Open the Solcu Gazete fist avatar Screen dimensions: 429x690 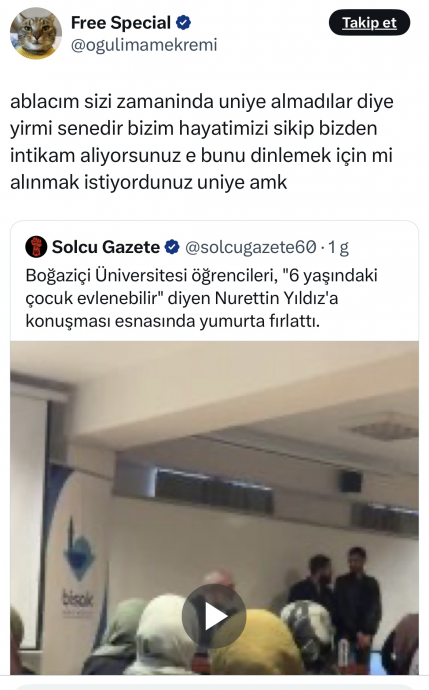click(36, 247)
